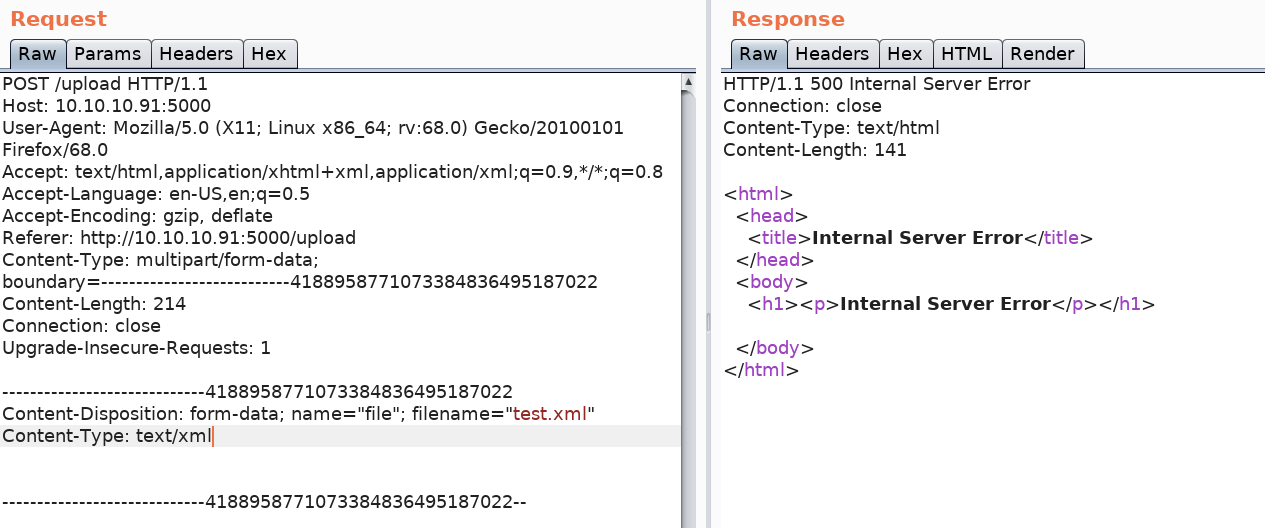
Task: Switch to the response Hex tab
Action: click(905, 54)
